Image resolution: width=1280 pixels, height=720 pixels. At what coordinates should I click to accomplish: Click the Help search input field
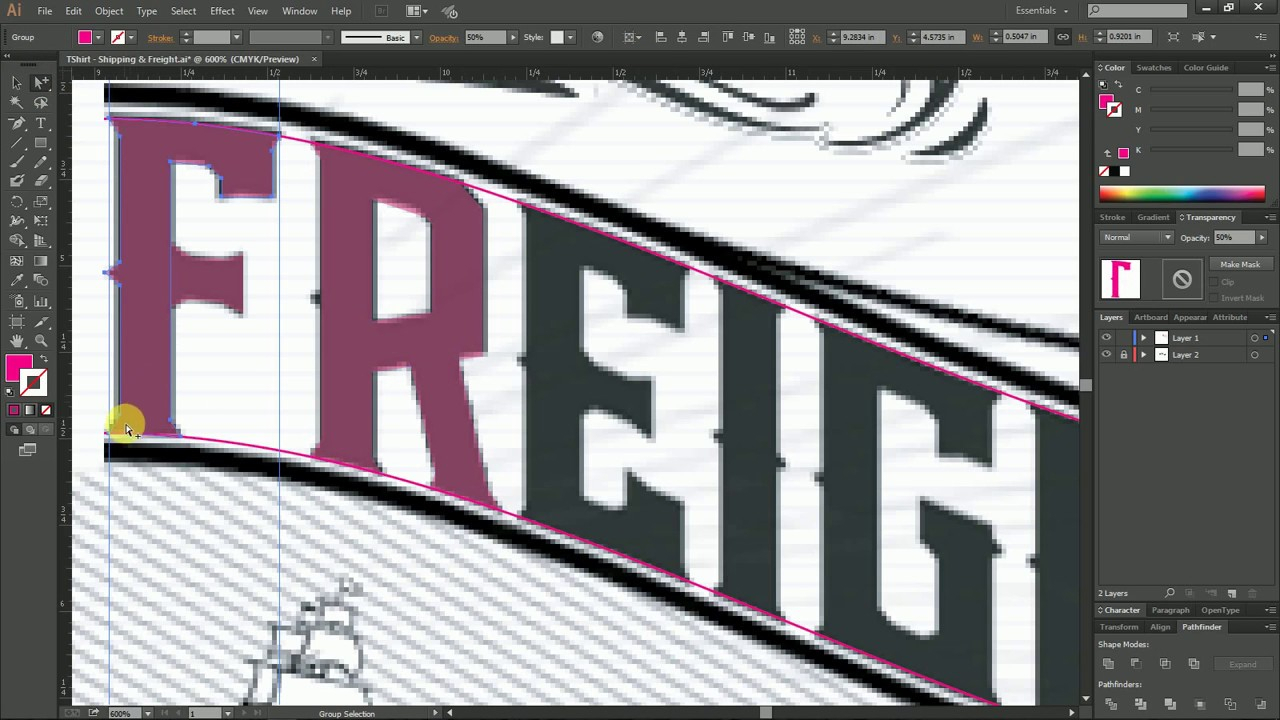(x=1138, y=10)
